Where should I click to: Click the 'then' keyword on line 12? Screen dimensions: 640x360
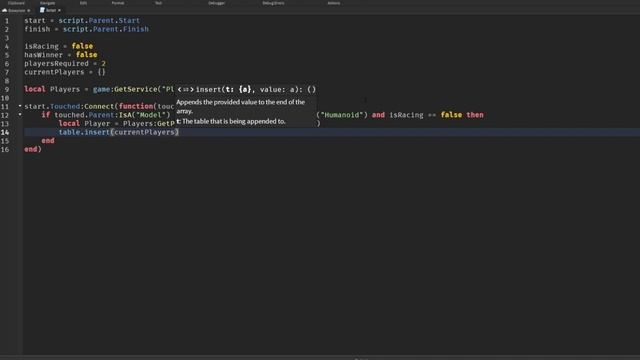click(475, 115)
